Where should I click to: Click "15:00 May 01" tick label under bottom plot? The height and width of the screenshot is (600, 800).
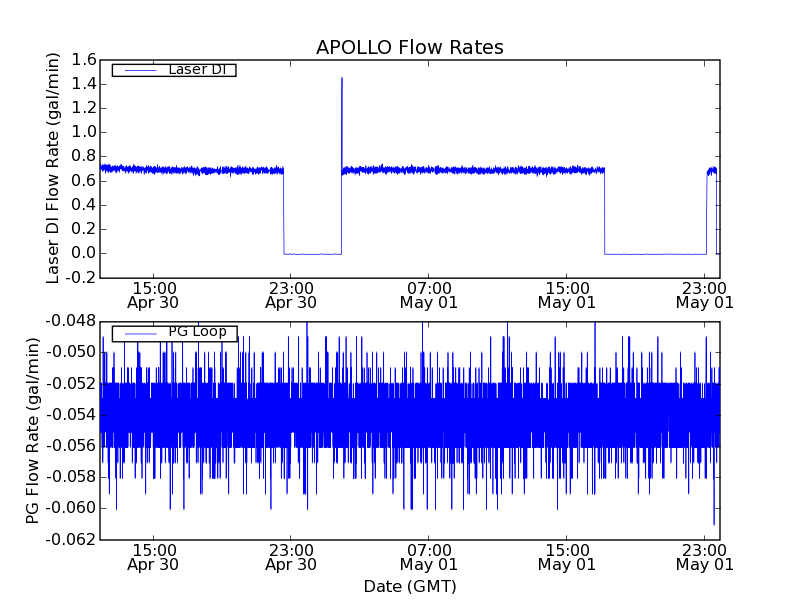pos(567,556)
